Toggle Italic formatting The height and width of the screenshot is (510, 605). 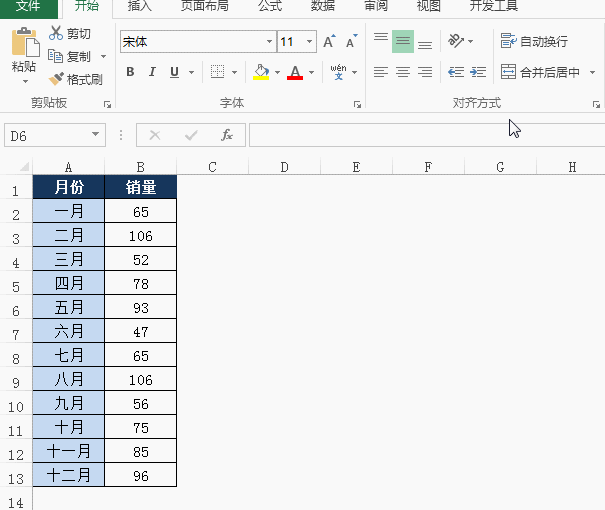[x=152, y=72]
